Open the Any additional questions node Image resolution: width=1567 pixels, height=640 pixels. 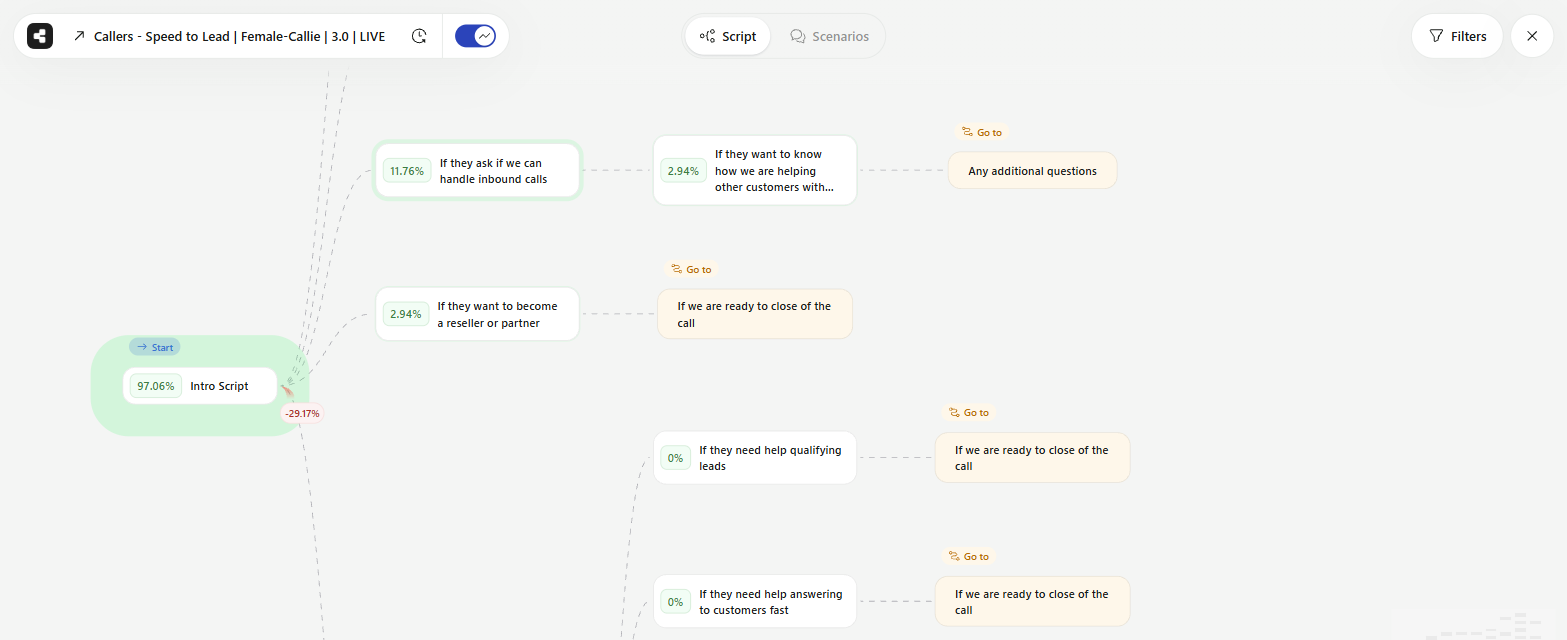1032,171
